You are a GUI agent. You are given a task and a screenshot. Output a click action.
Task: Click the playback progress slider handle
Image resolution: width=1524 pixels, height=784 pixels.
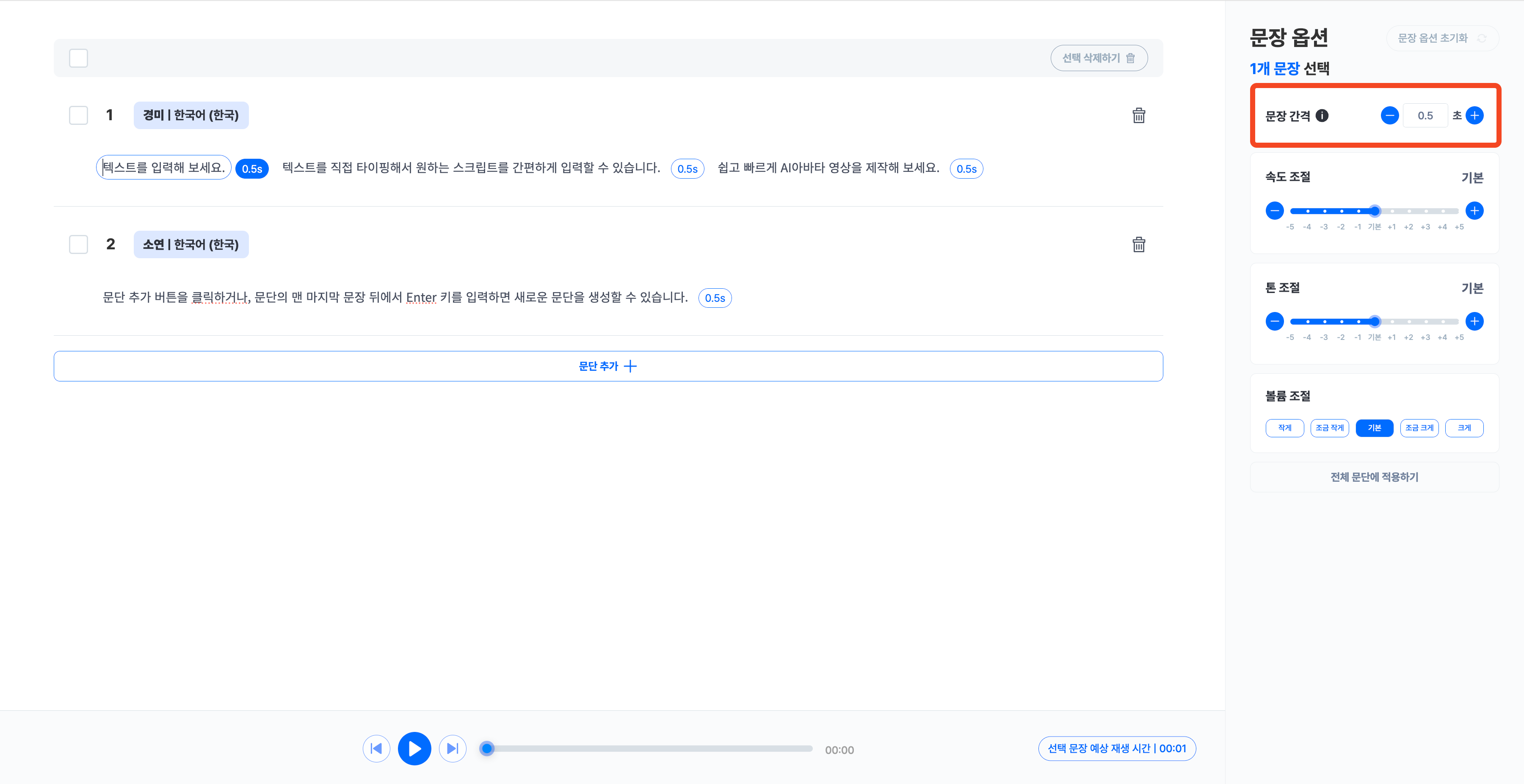(487, 748)
